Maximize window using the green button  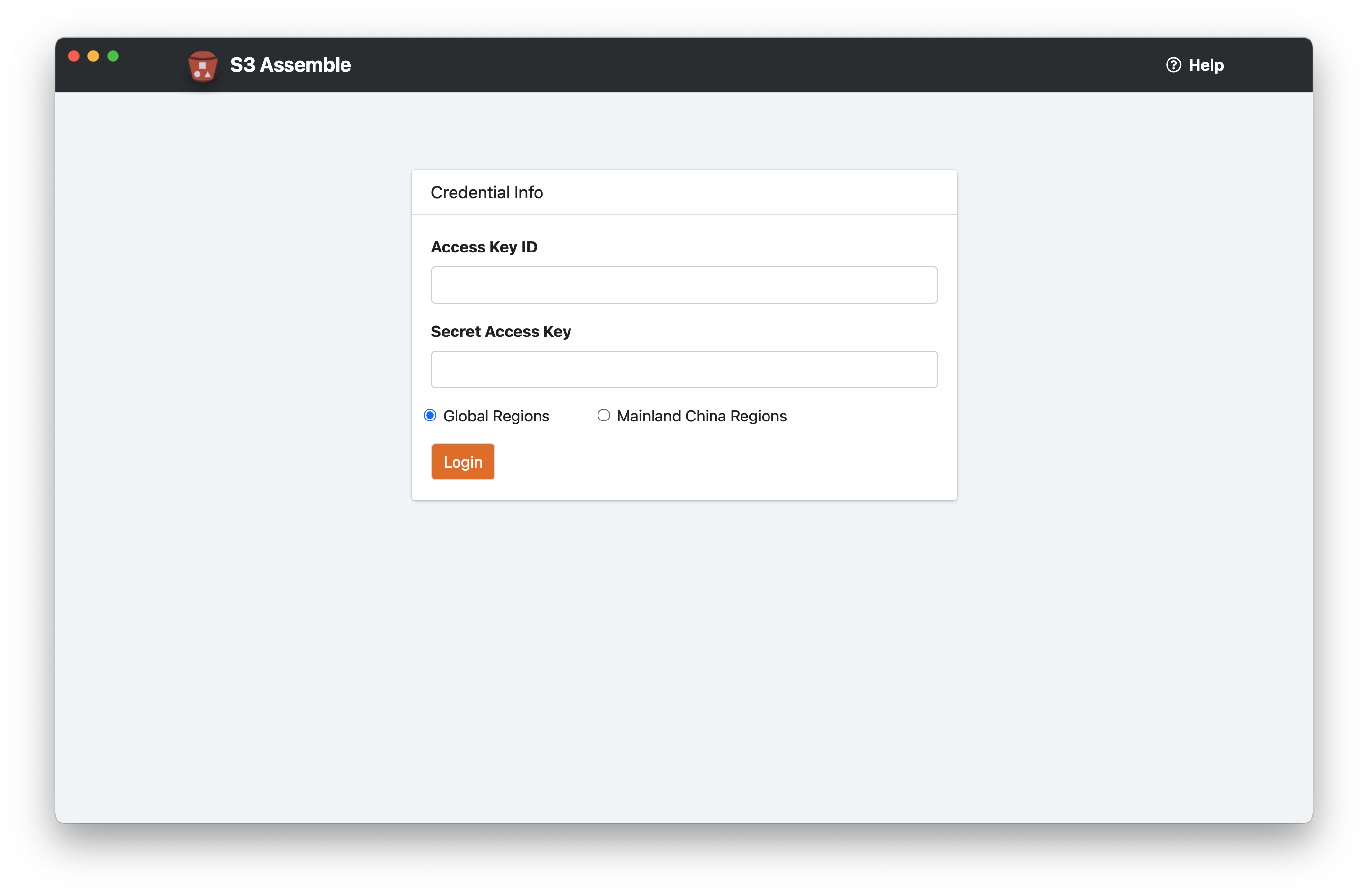click(113, 56)
